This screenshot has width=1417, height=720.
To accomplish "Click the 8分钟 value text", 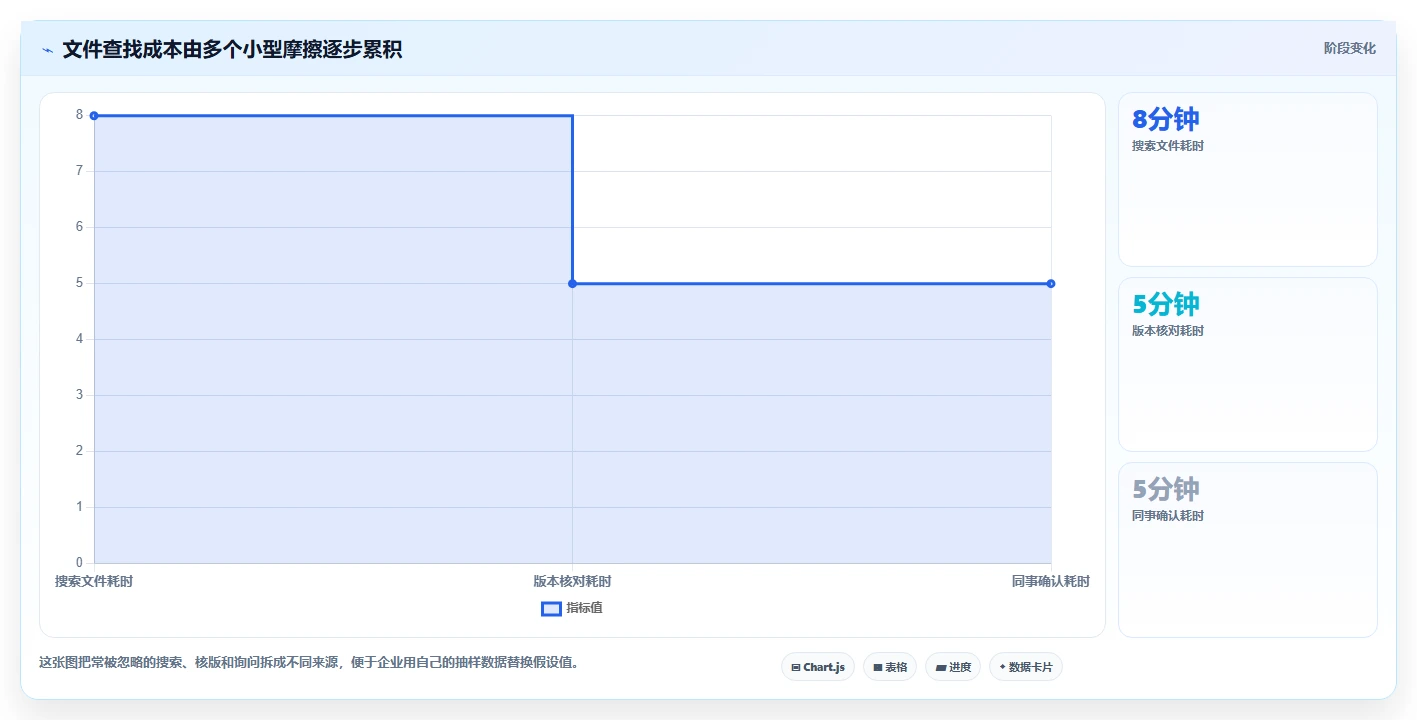I will pos(1166,119).
